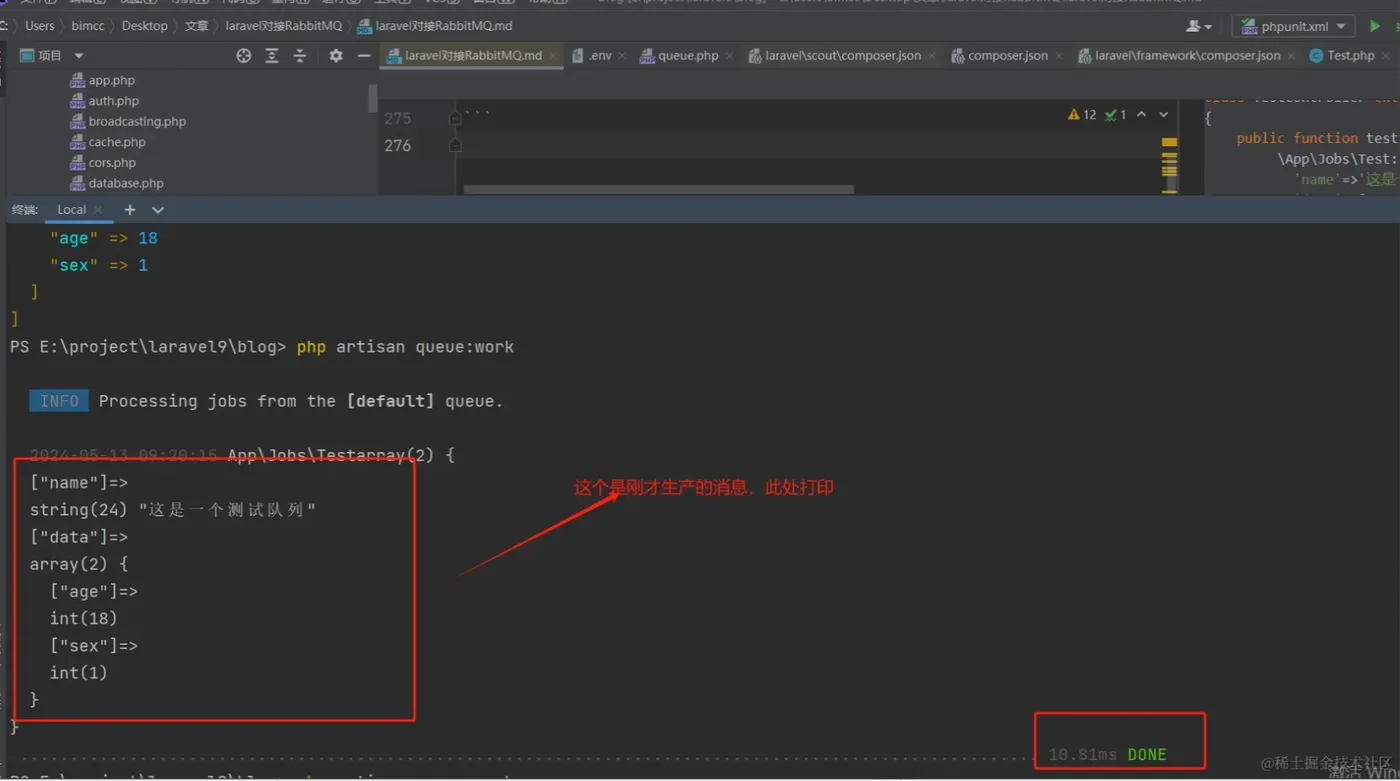Click the "age" => 18 terminal line
Image resolution: width=1400 pixels, height=781 pixels.
[104, 238]
